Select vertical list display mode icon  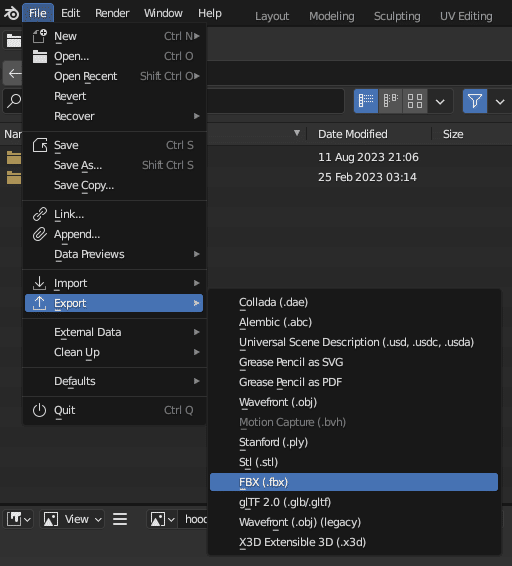click(366, 101)
